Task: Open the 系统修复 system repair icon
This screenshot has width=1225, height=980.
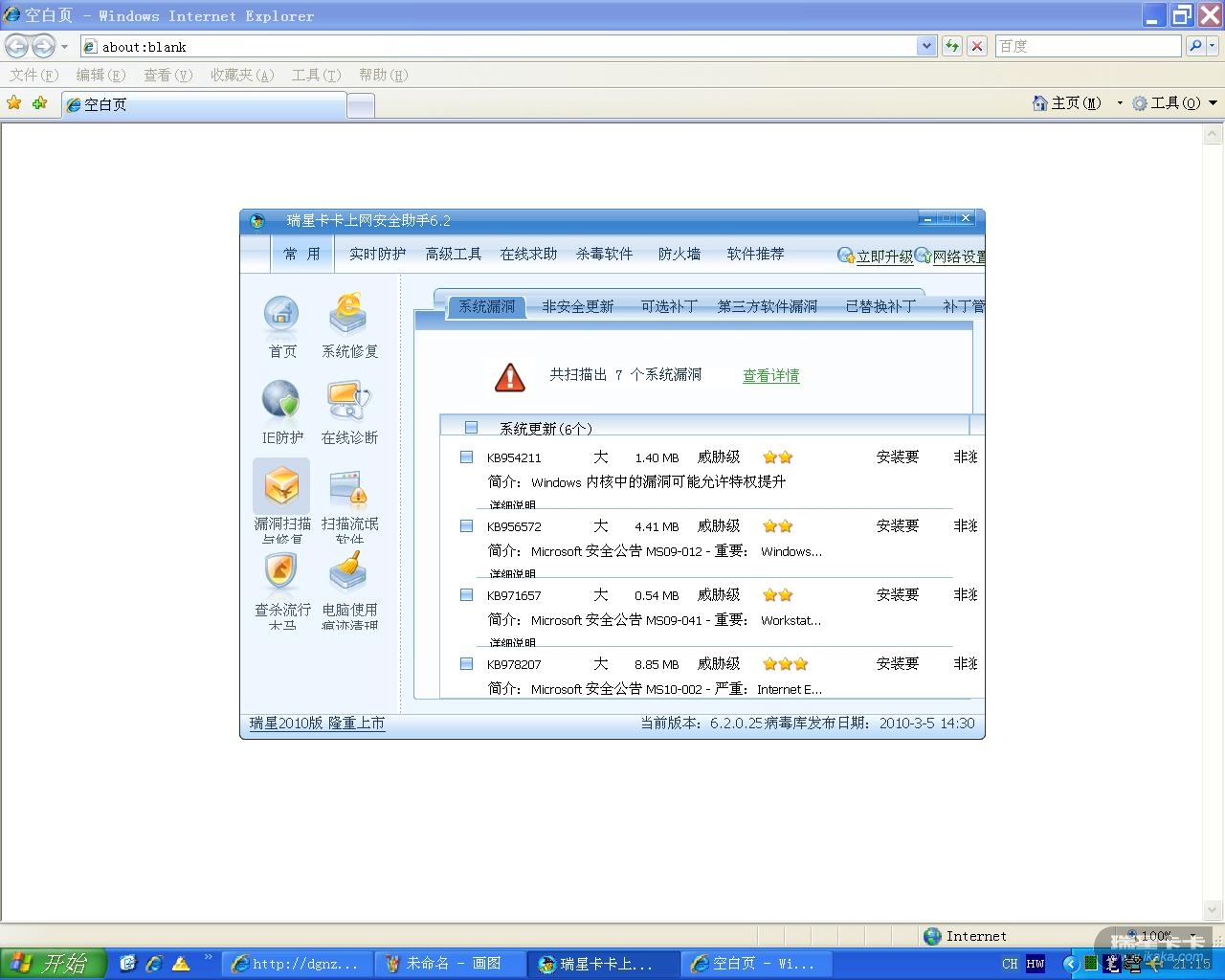Action: (x=349, y=315)
